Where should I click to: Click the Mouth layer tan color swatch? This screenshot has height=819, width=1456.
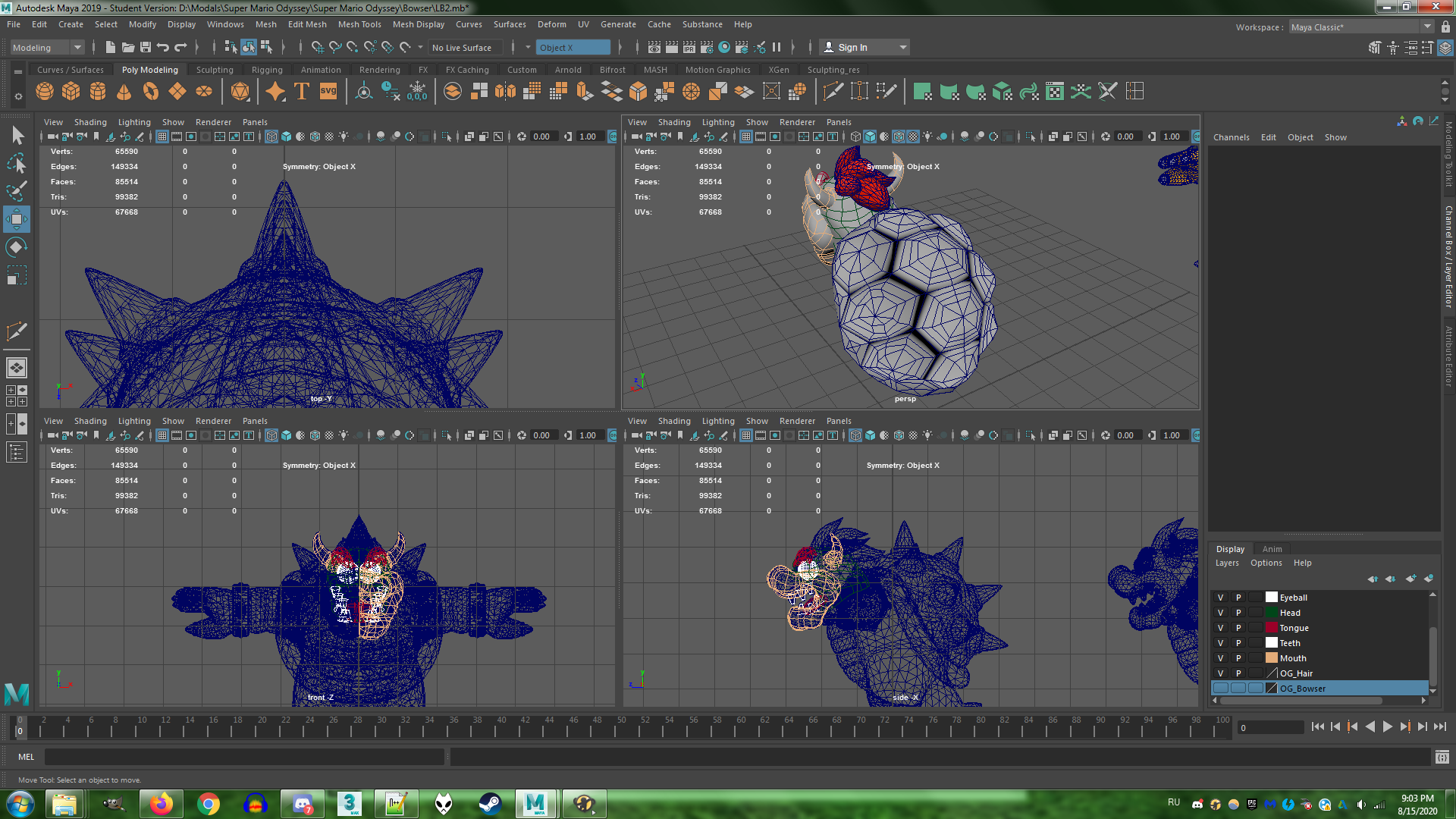(x=1272, y=658)
